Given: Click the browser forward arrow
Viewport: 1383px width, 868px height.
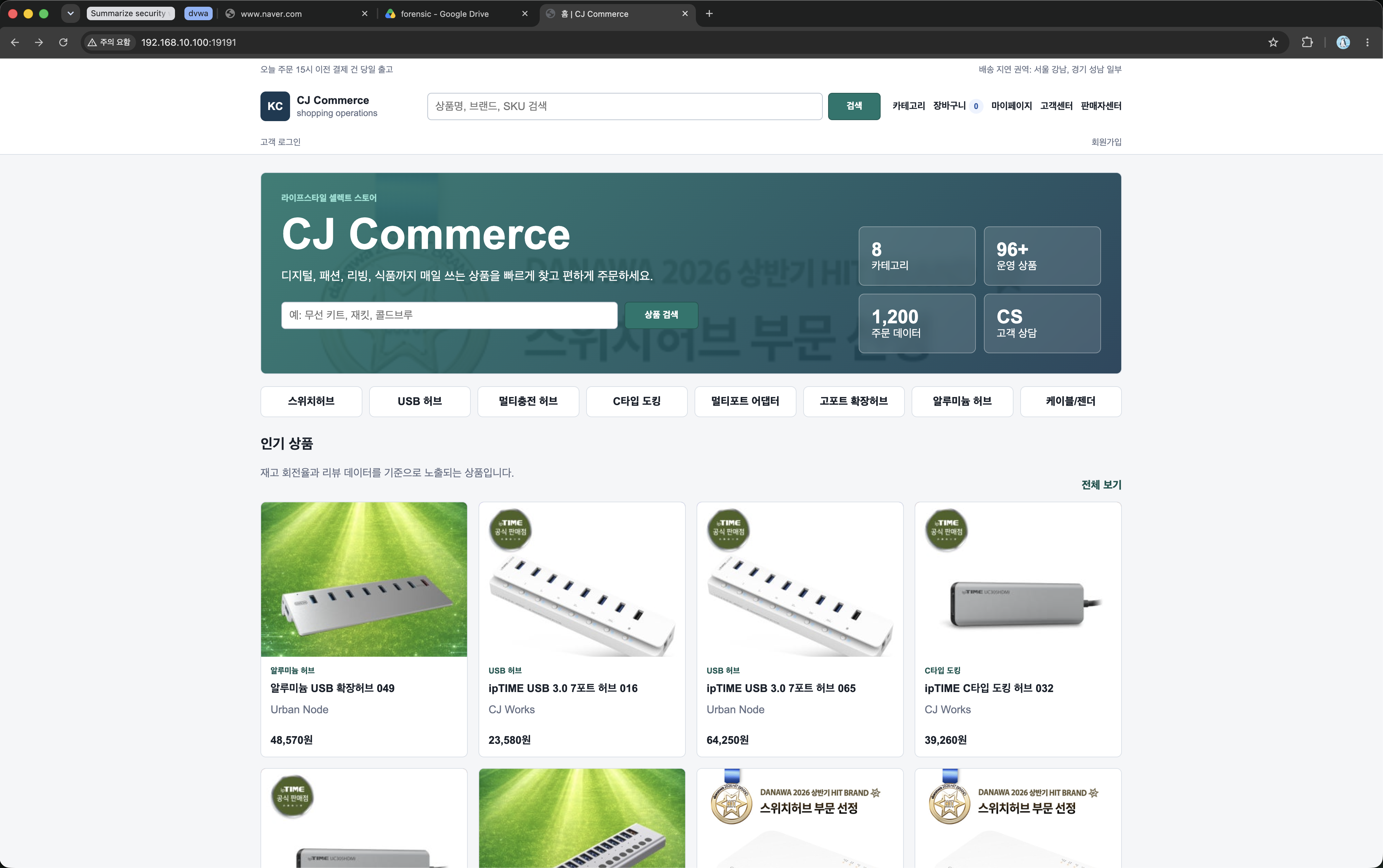Looking at the screenshot, I should coord(39,42).
